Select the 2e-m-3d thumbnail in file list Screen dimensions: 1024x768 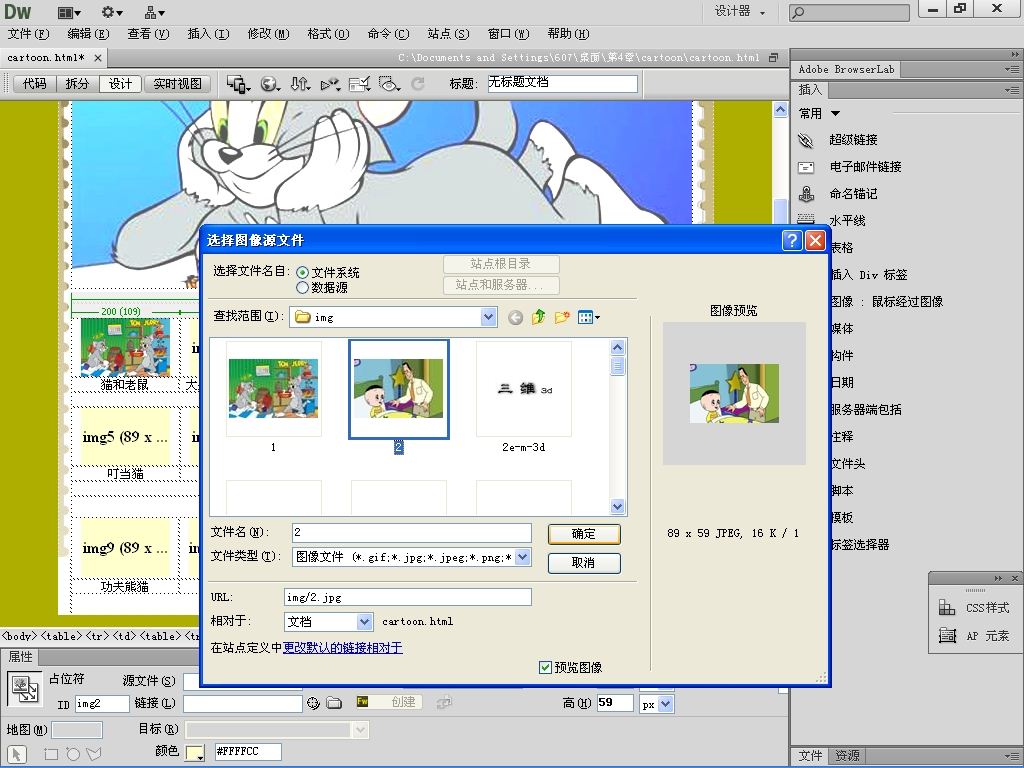tap(524, 396)
